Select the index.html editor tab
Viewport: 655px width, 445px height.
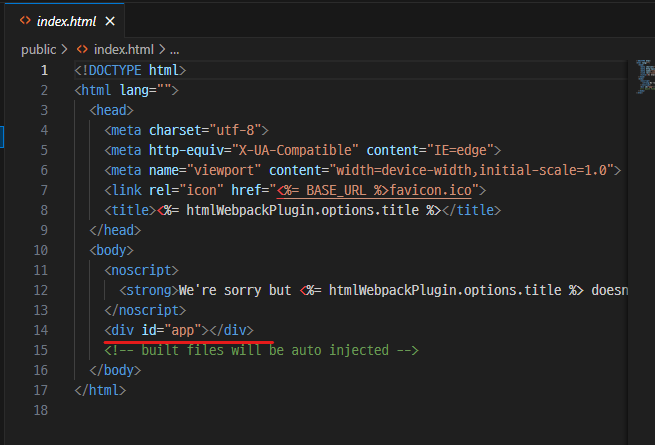64,21
